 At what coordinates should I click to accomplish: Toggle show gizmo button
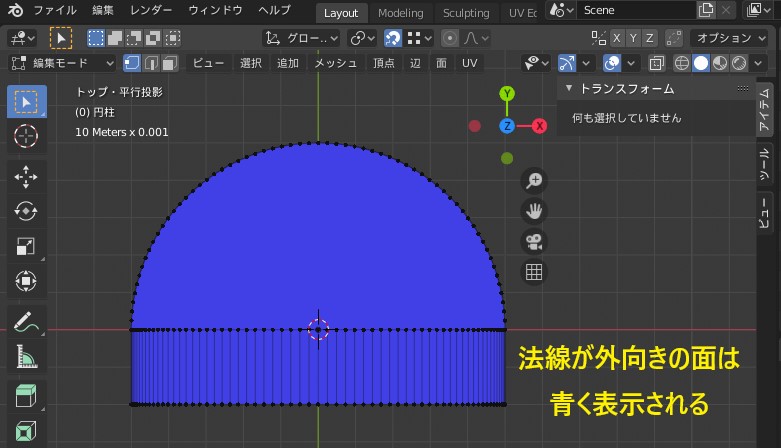pyautogui.click(x=567, y=63)
